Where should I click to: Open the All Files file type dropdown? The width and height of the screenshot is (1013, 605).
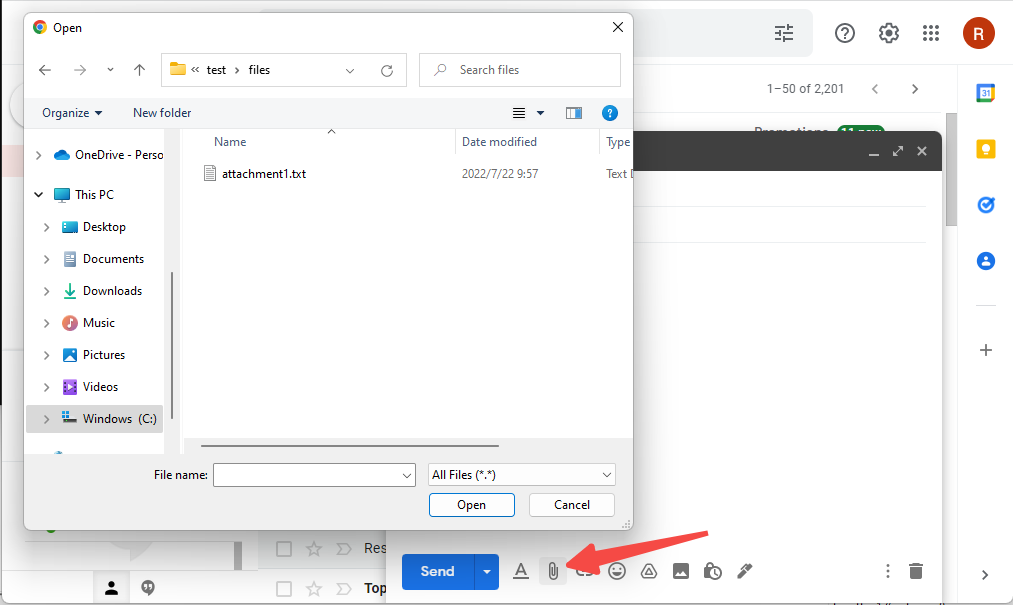pyautogui.click(x=521, y=474)
